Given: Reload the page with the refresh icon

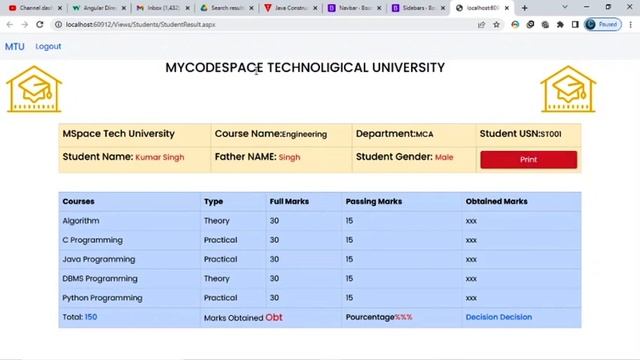Looking at the screenshot, I should [x=40, y=24].
